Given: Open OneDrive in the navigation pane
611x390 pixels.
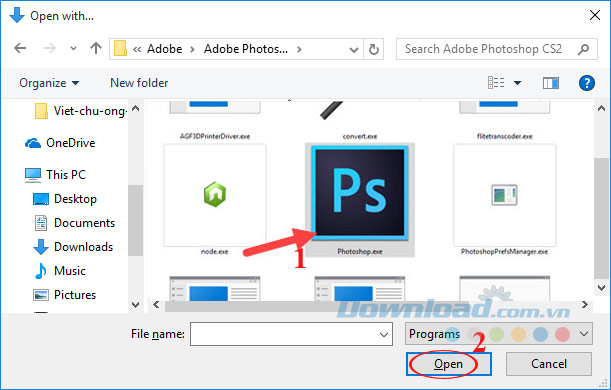Looking at the screenshot, I should coord(60,143).
